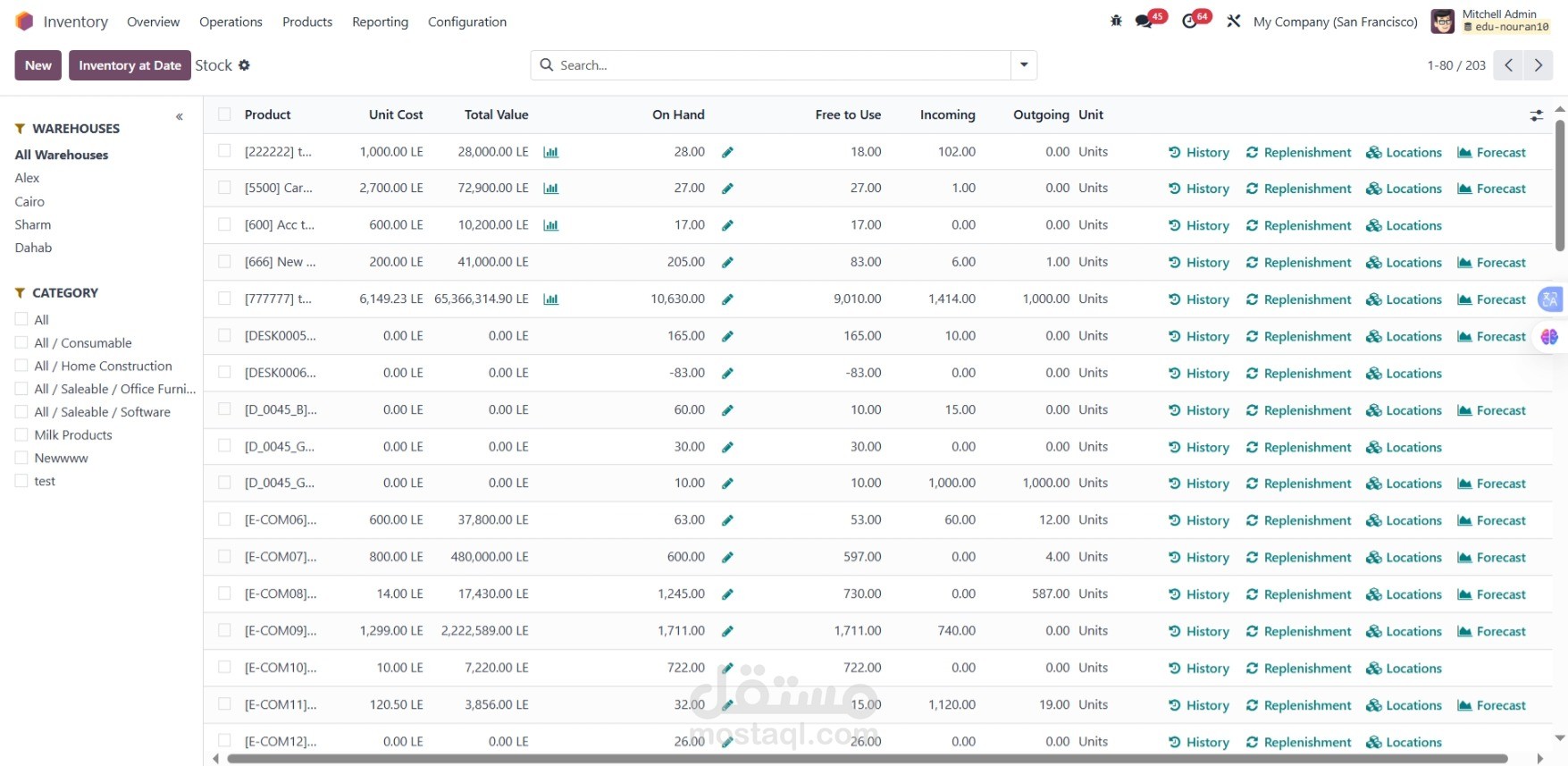Open column settings adjust icon in table header
Screen dimensions: 1568x766
pyautogui.click(x=1536, y=115)
